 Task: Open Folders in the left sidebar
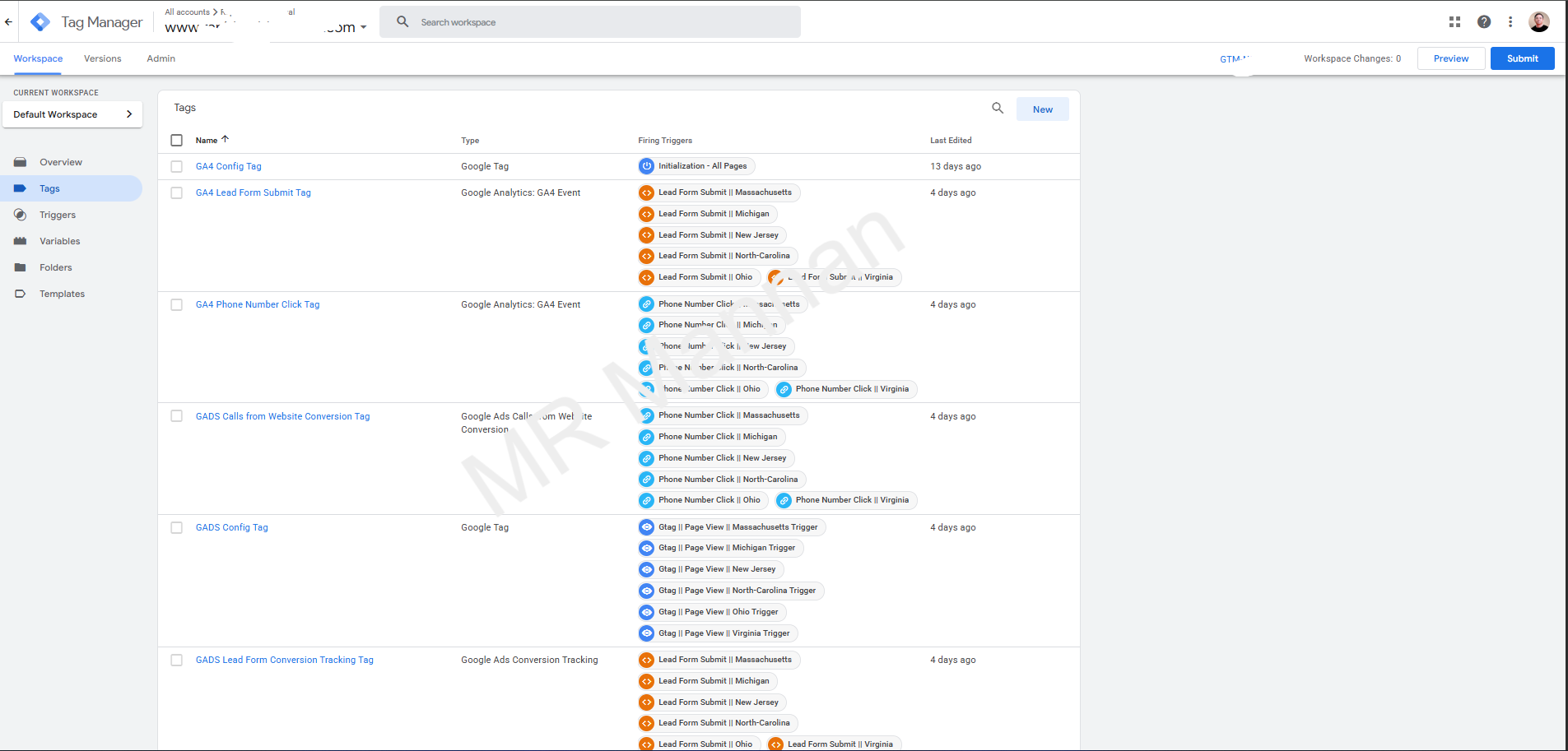[x=55, y=267]
